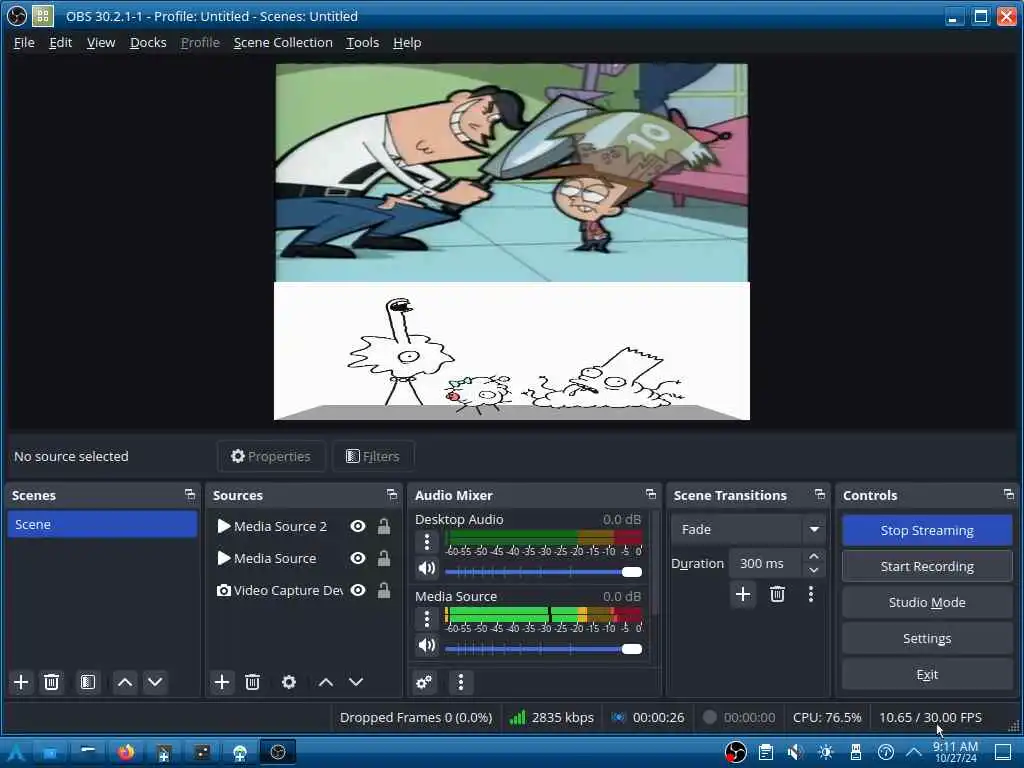Lock the Media Source 2 source
Viewport: 1024px width, 768px height.
(384, 526)
